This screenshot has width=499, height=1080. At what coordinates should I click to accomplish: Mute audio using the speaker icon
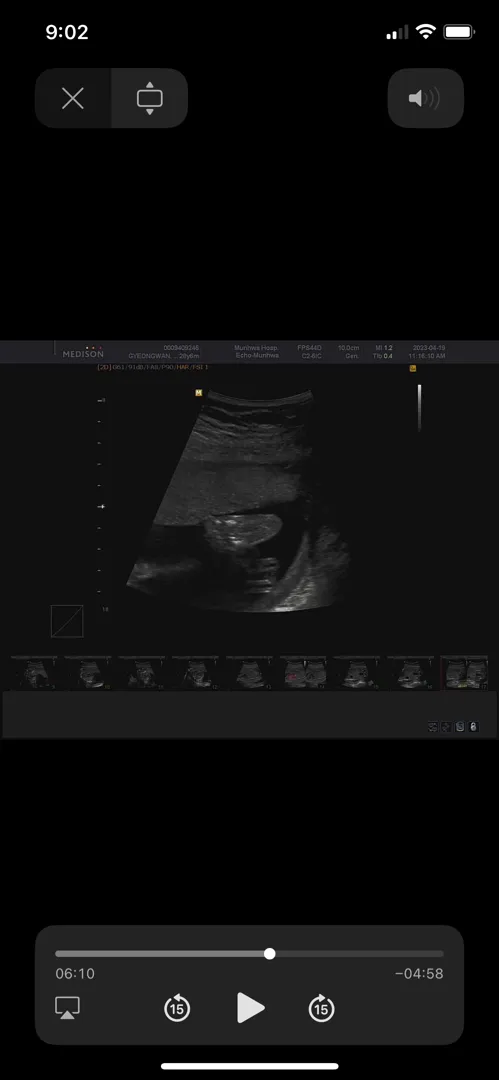coord(425,98)
